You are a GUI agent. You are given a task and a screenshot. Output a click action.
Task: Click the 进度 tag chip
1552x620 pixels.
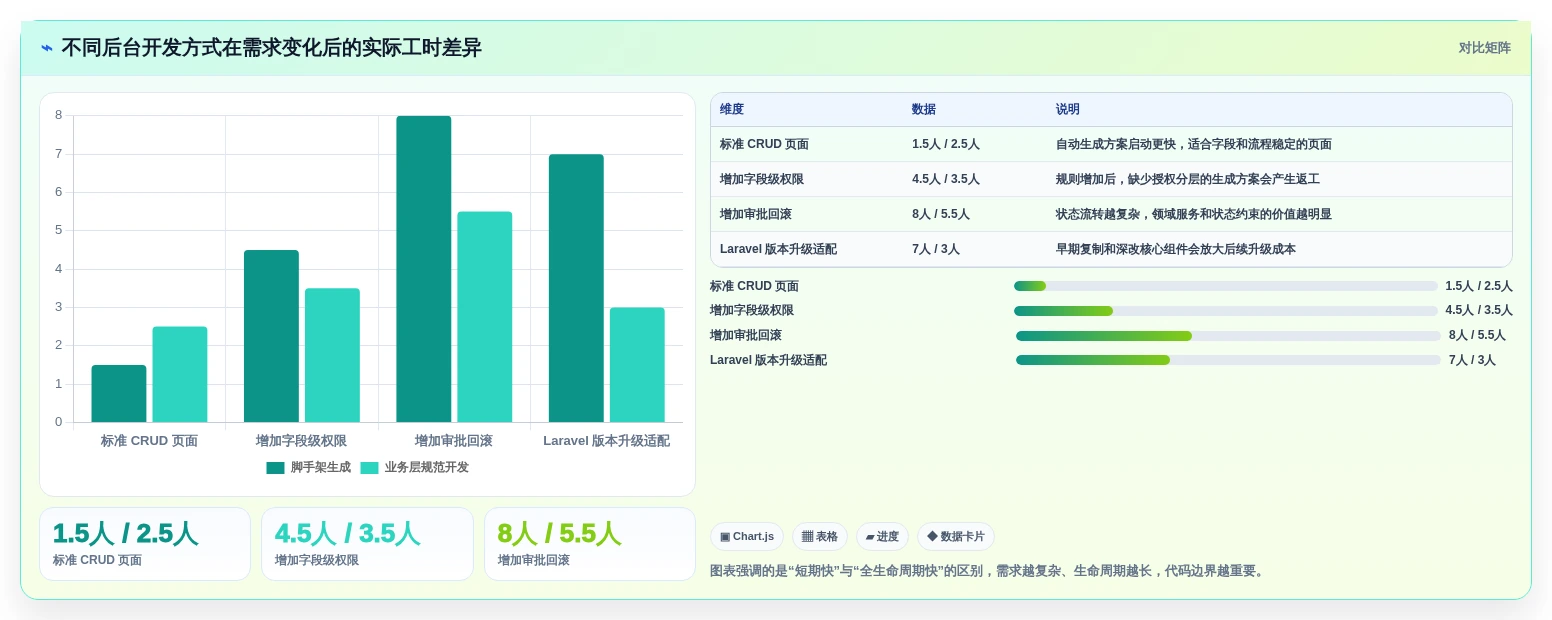click(882, 536)
